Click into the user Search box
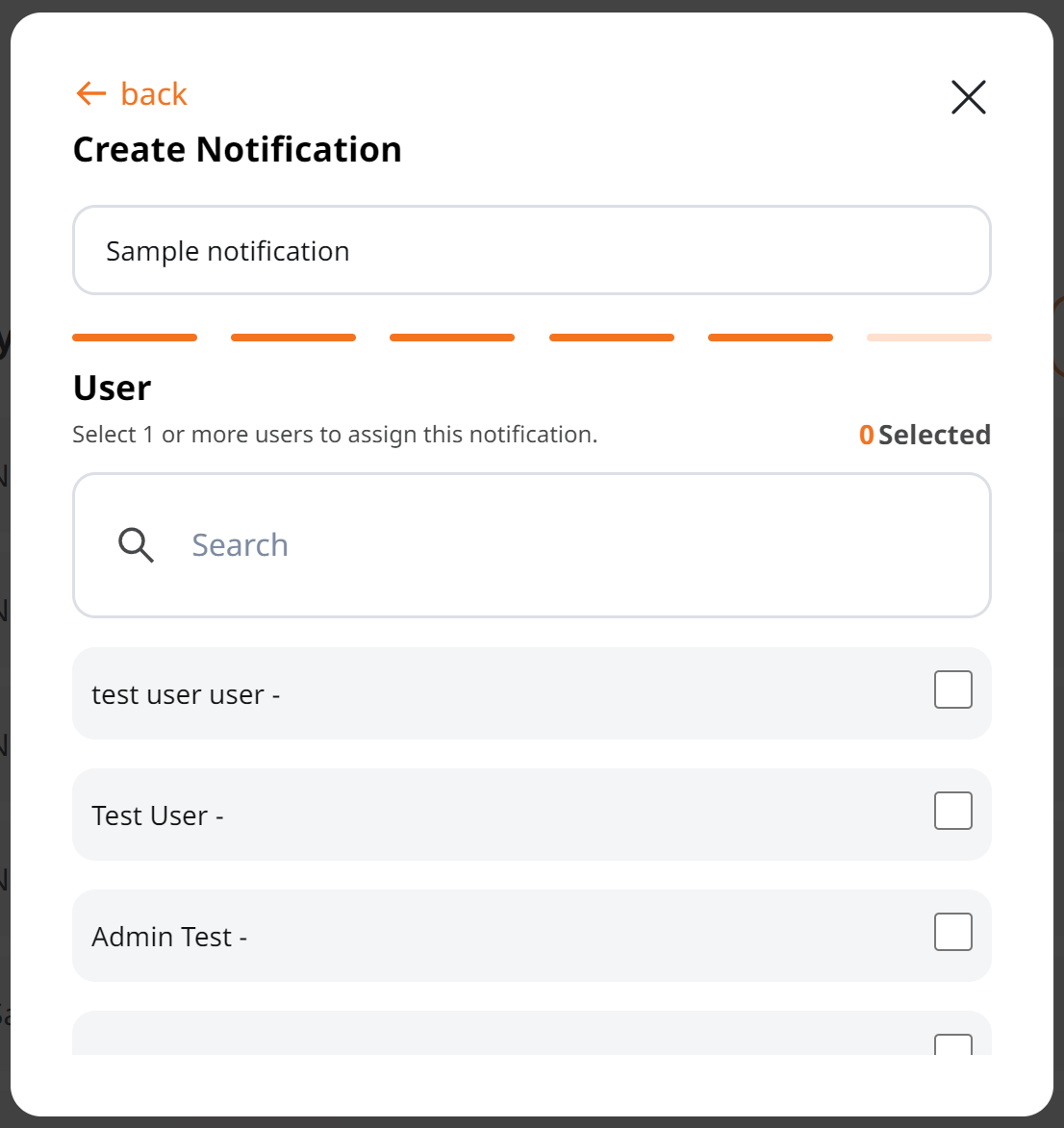 [532, 545]
